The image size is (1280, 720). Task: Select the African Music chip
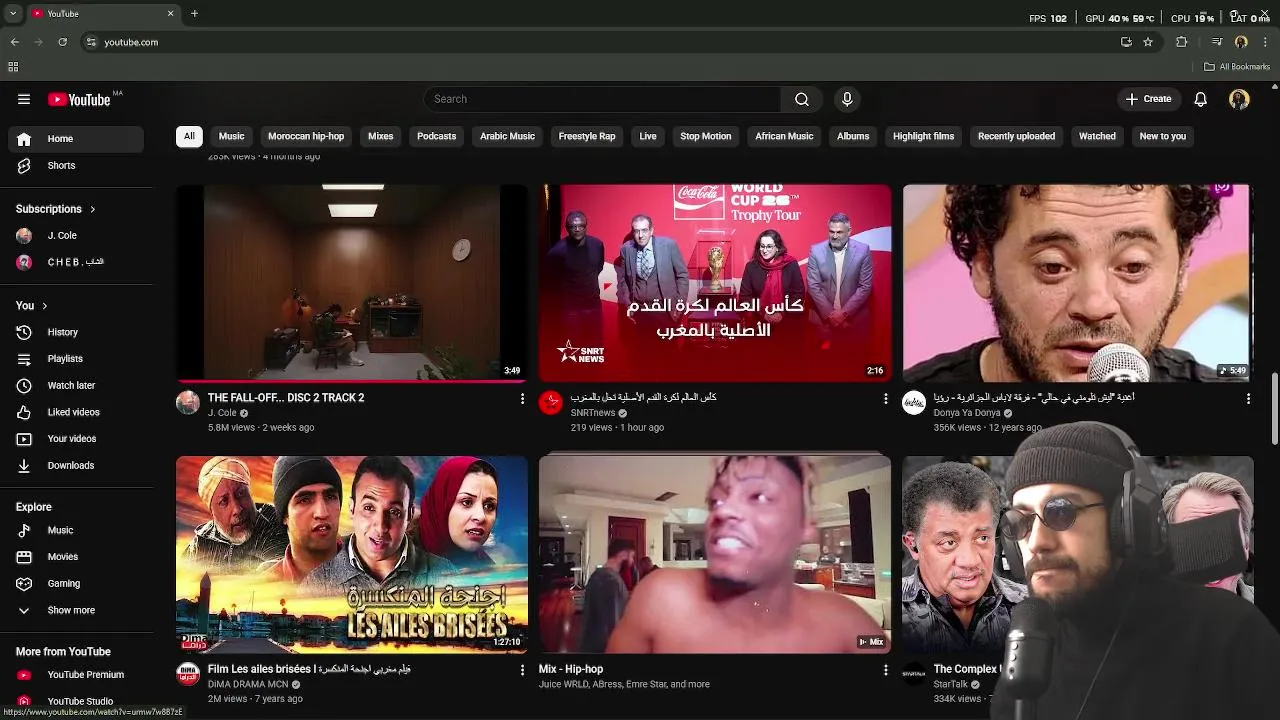(785, 136)
